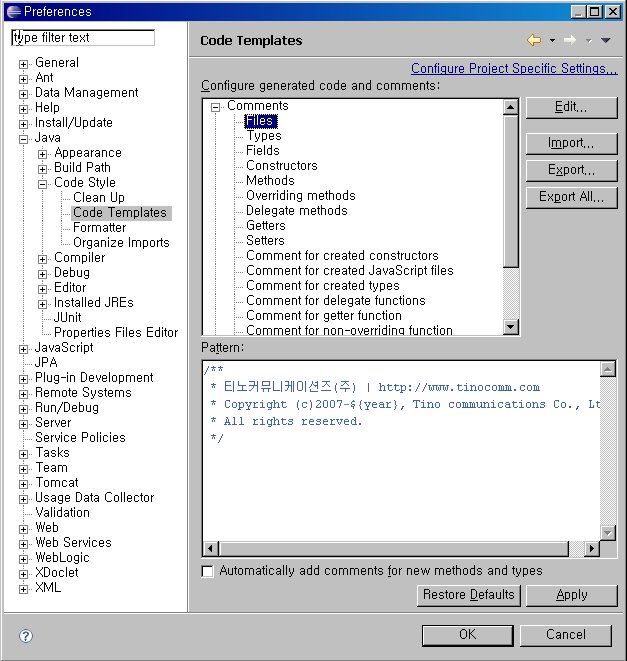The height and width of the screenshot is (661, 627).
Task: Select the Constructors comment template
Action: 282,166
